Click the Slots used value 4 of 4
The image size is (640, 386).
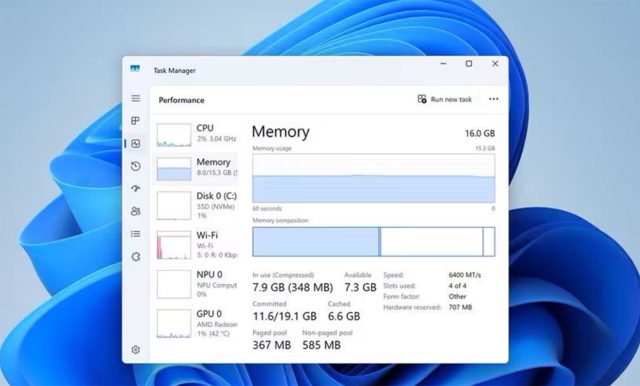click(x=457, y=286)
